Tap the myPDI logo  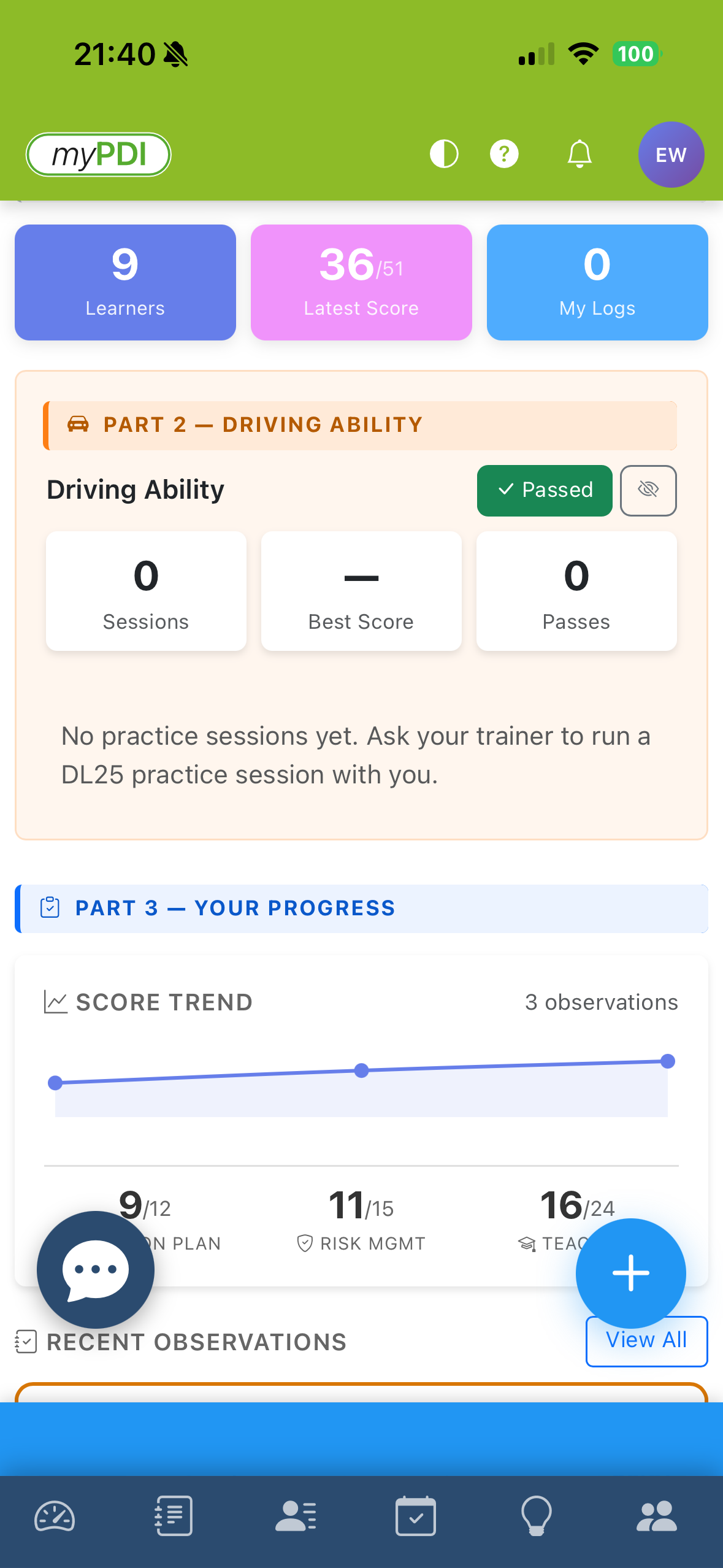[98, 154]
